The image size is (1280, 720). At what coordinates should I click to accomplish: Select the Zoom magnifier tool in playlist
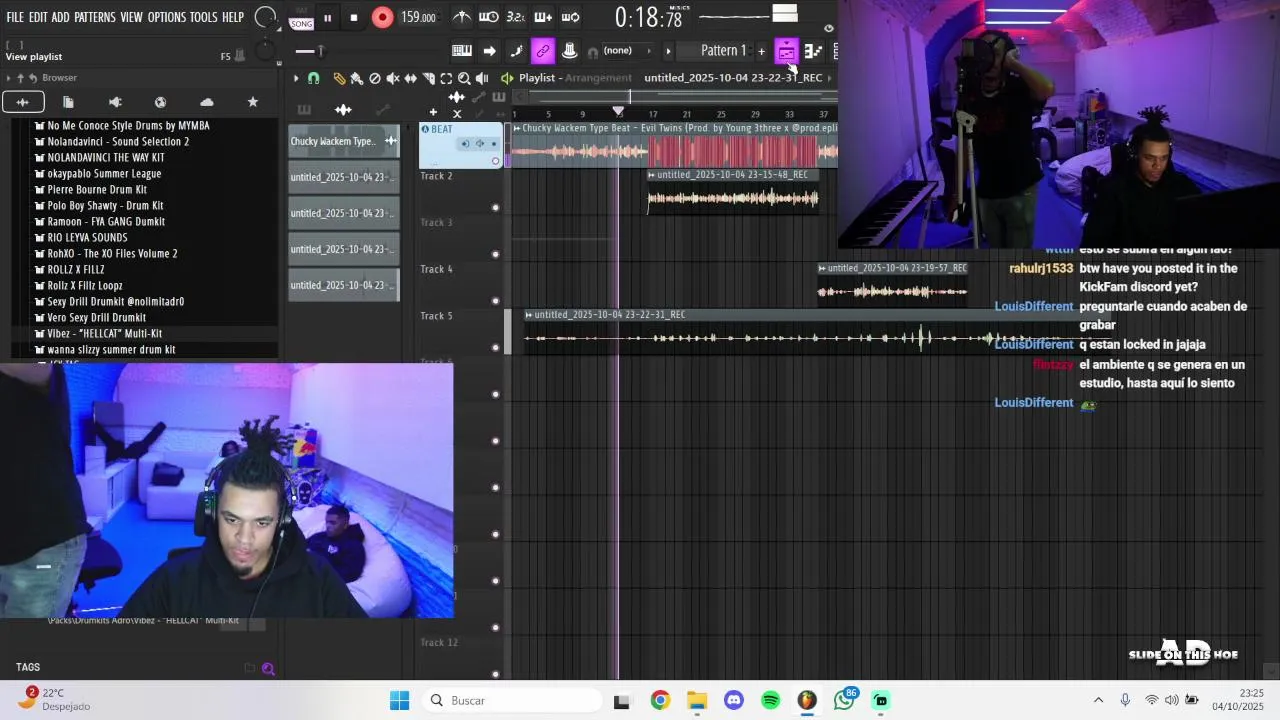[x=464, y=78]
